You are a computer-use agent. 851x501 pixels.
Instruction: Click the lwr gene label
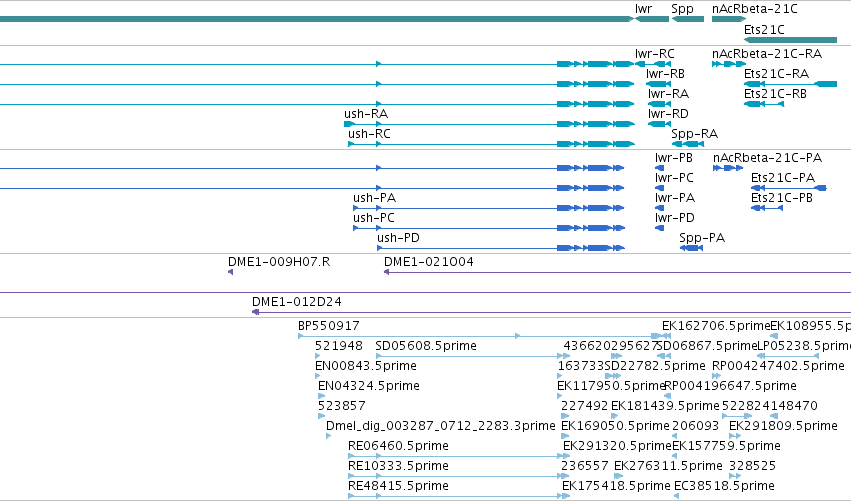coord(643,9)
